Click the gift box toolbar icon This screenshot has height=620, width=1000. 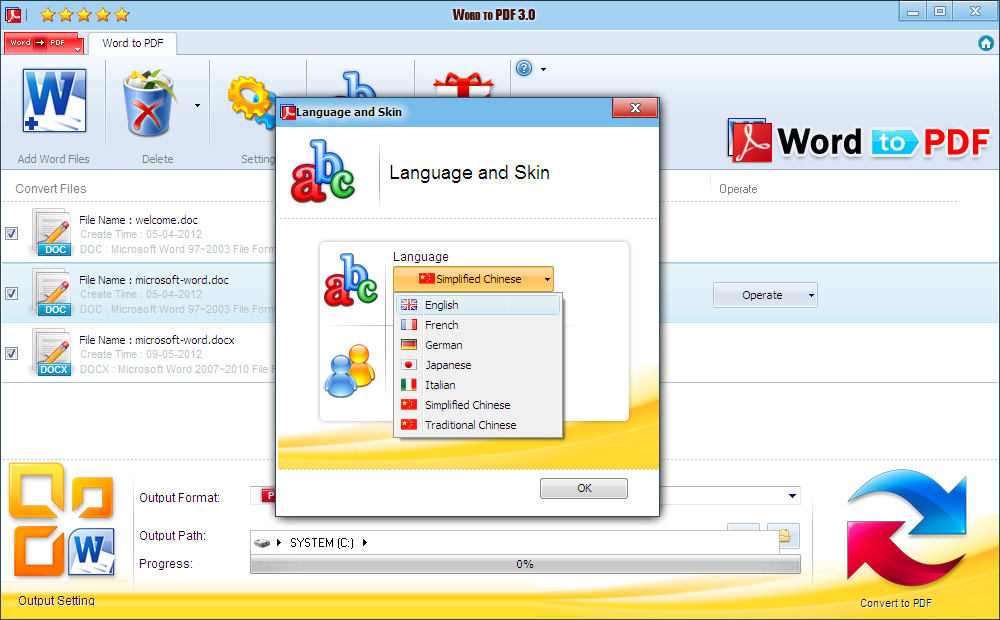coord(463,85)
